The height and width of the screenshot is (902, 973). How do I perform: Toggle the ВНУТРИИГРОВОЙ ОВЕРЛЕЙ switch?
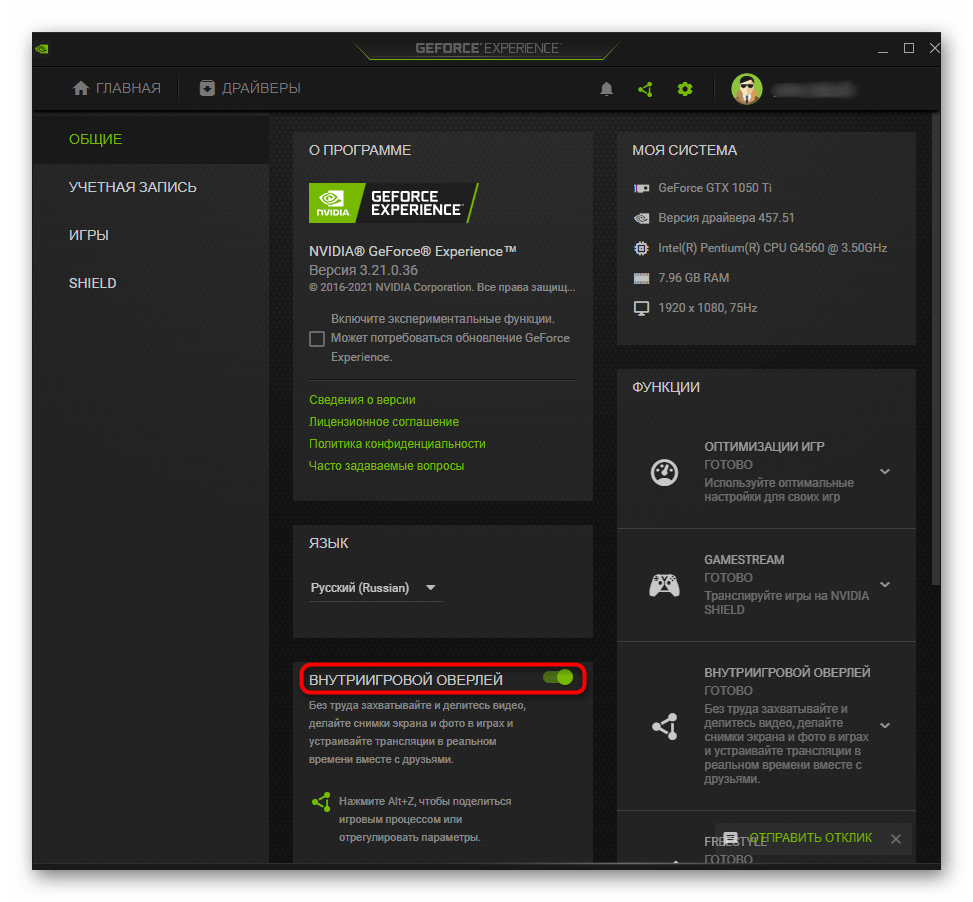click(558, 677)
